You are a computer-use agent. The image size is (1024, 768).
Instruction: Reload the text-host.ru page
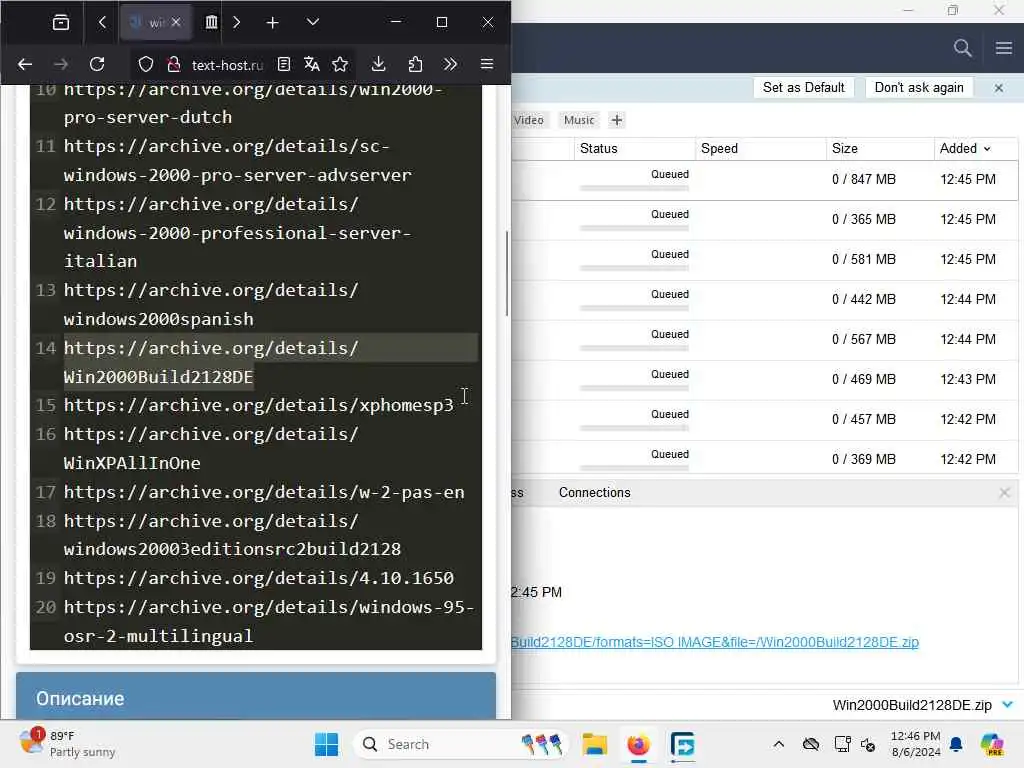tap(97, 64)
